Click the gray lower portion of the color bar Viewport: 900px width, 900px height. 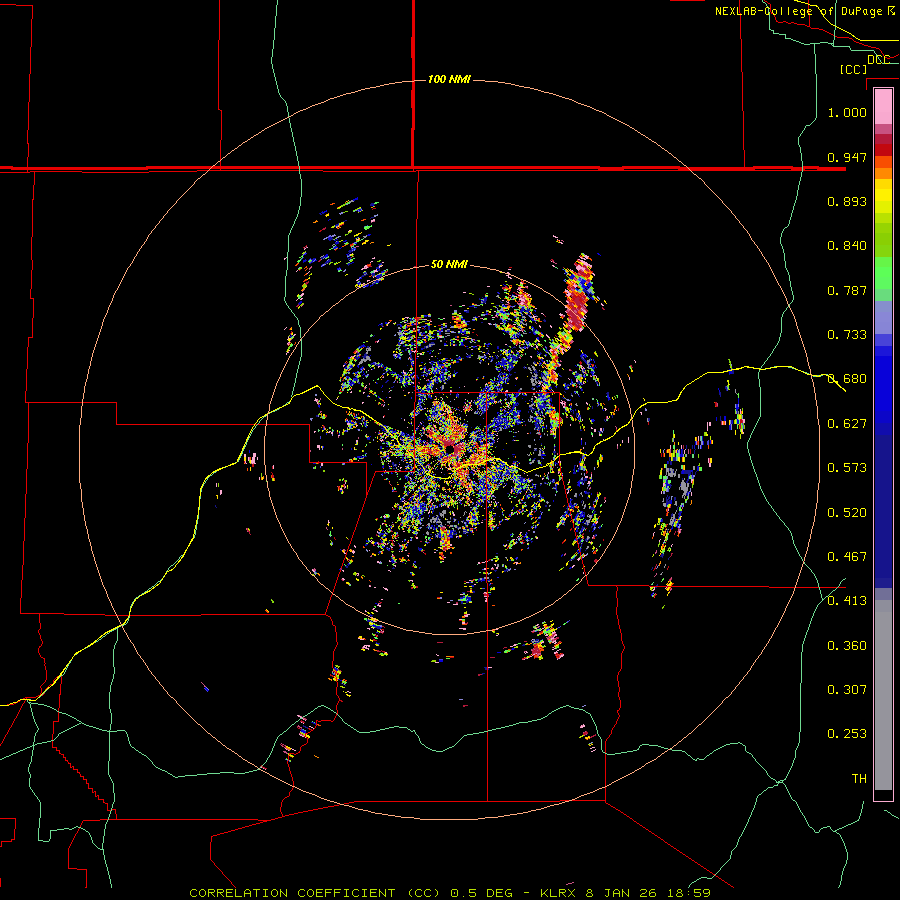pos(883,695)
